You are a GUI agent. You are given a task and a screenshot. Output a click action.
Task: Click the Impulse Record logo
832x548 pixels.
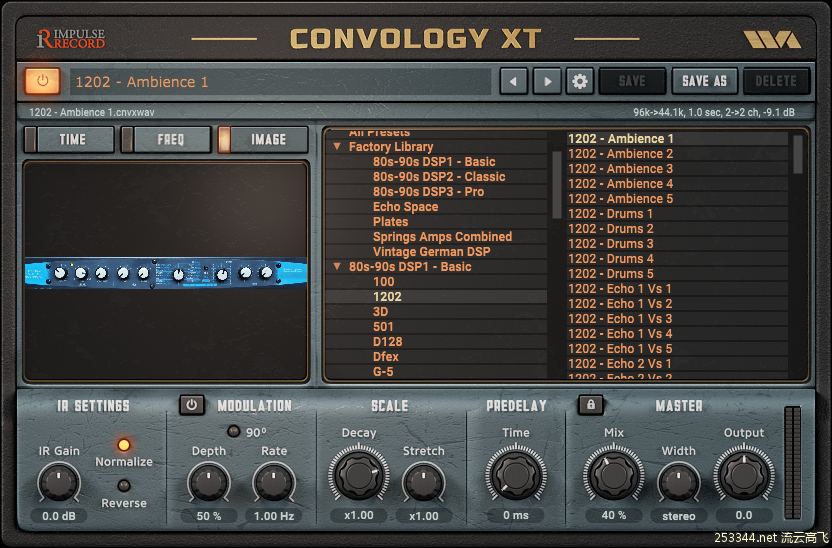(x=71, y=39)
